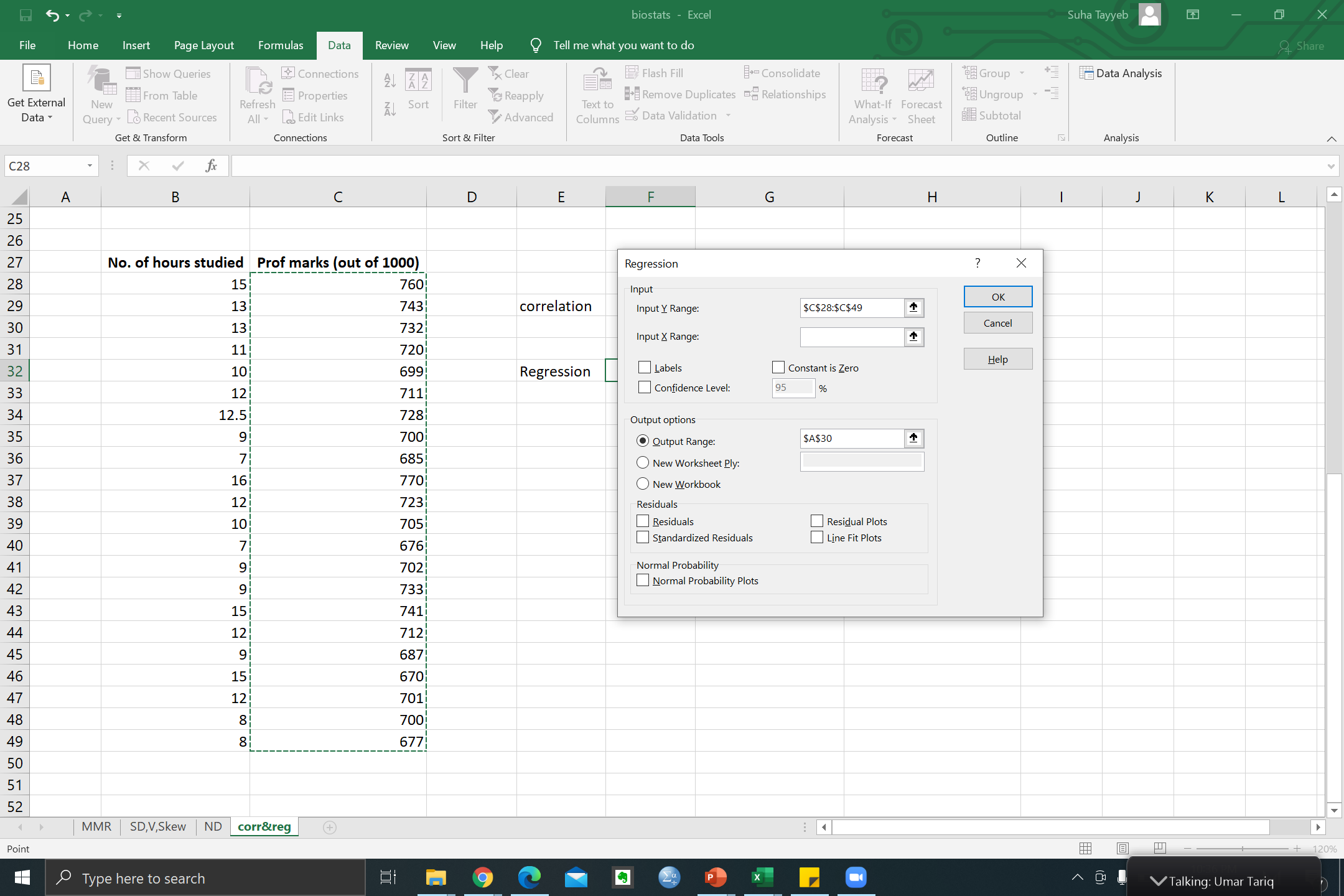This screenshot has width=1344, height=896.
Task: Click Input X Range collapse icon
Action: pos(913,337)
